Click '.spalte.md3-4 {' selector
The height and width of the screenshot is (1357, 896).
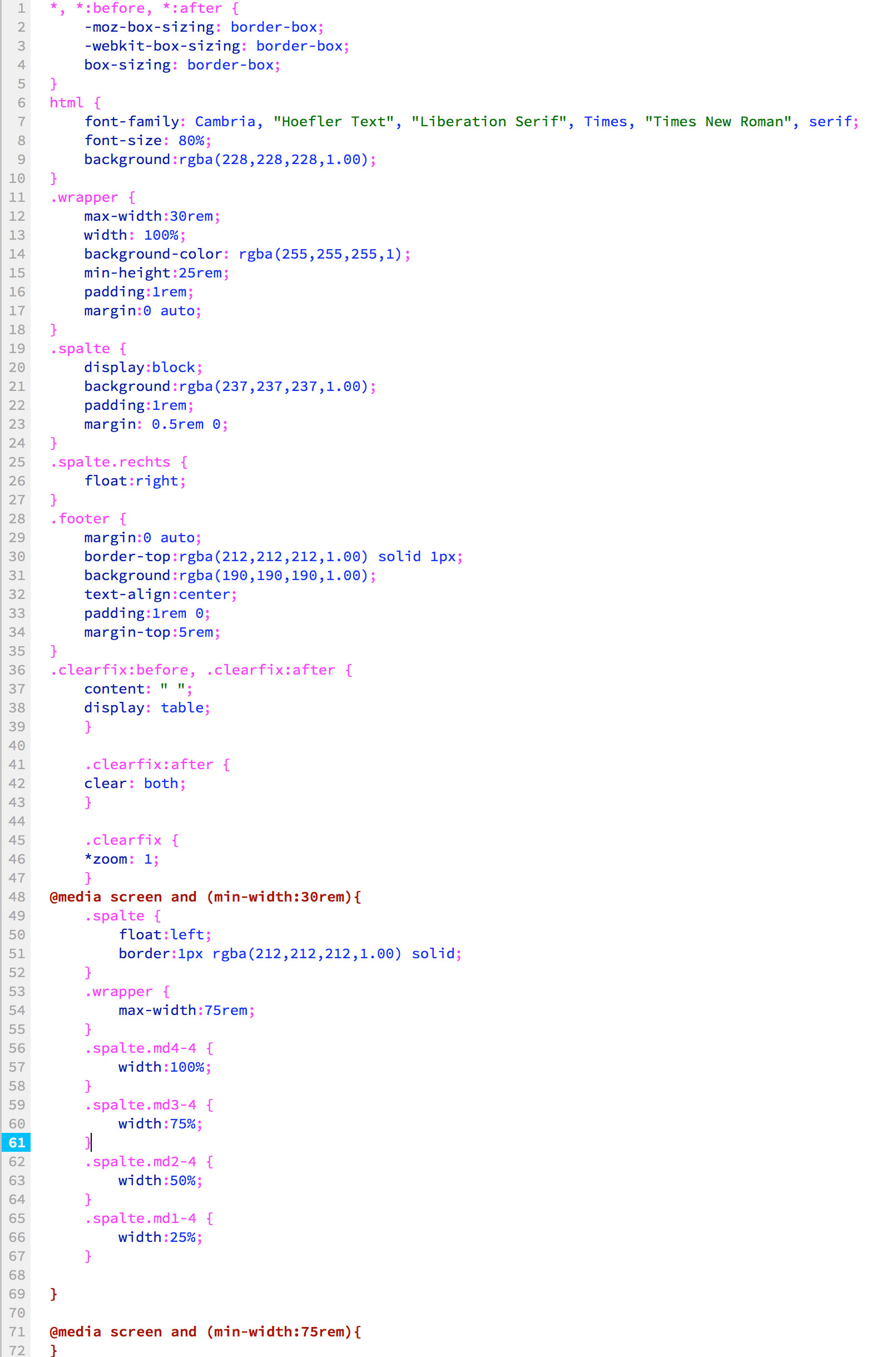click(149, 1105)
